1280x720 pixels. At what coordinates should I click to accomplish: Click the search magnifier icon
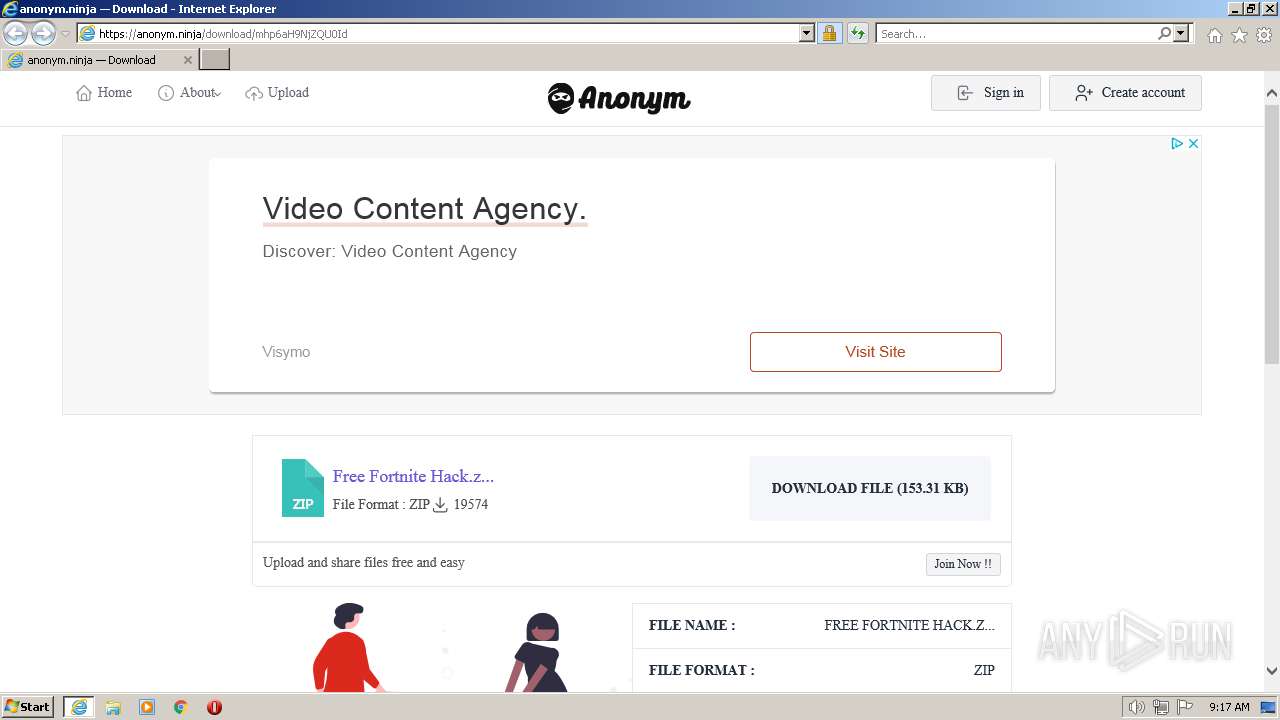[x=1164, y=34]
